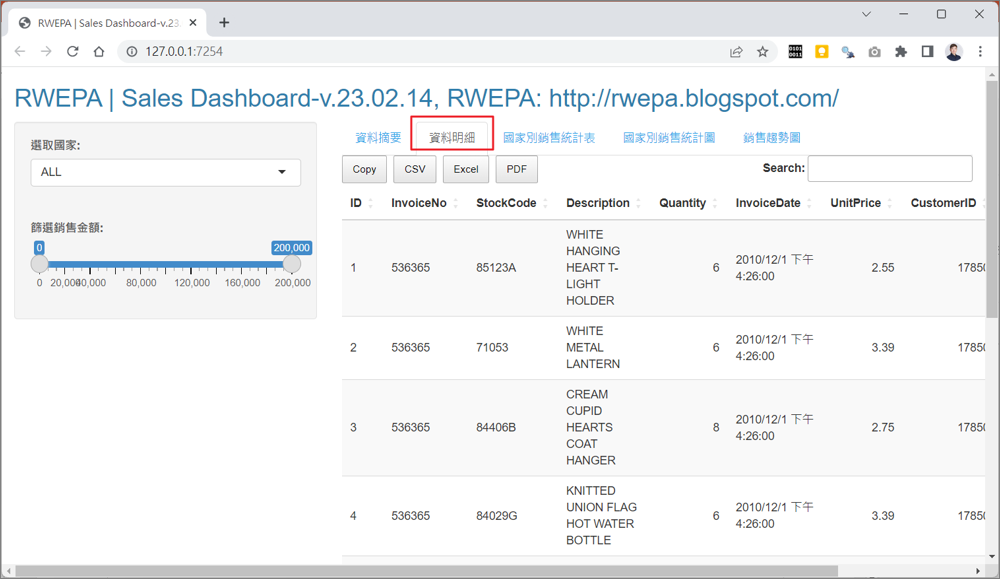This screenshot has height=579, width=1000.
Task: Open new browser tab with plus icon
Action: (224, 22)
